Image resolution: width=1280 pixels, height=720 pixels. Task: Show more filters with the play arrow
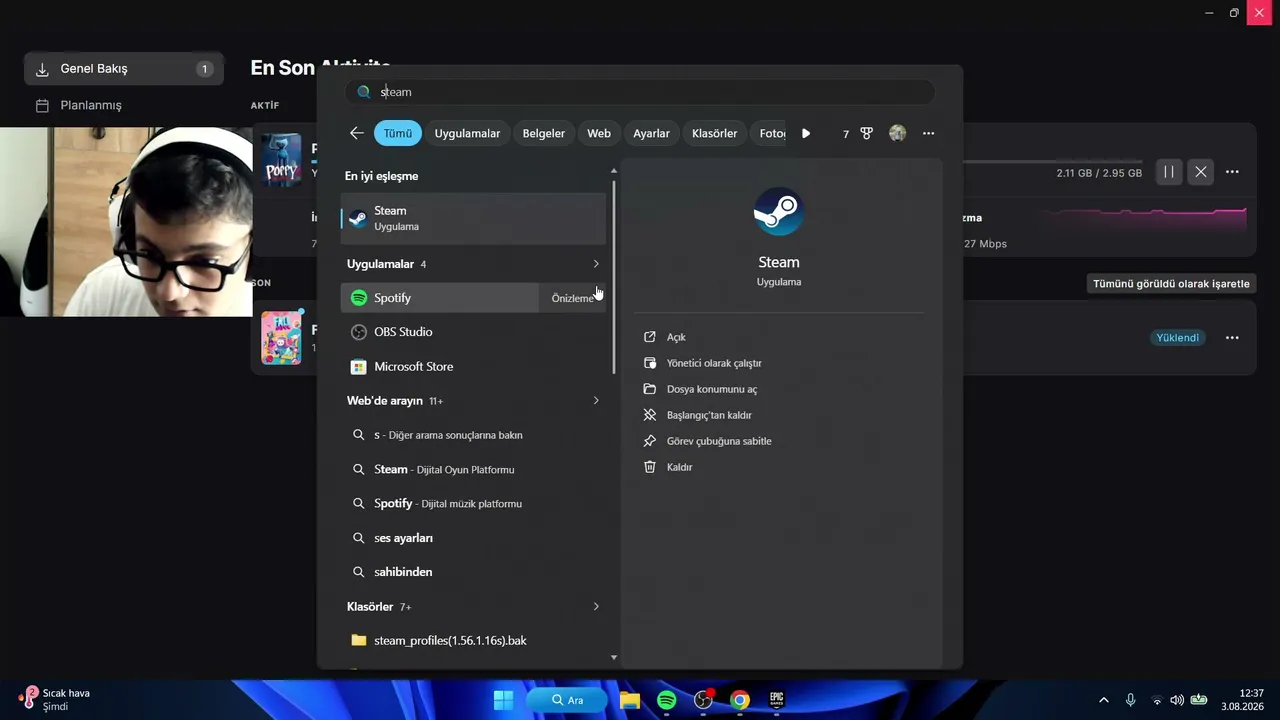[x=806, y=133]
